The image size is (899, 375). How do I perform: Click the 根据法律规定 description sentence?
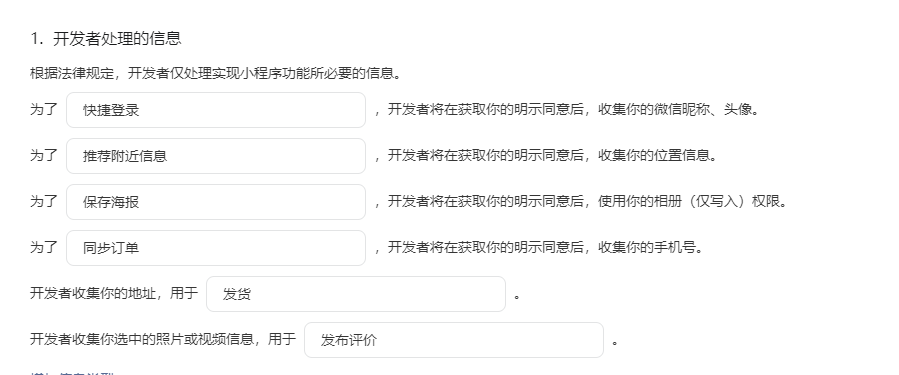[215, 73]
